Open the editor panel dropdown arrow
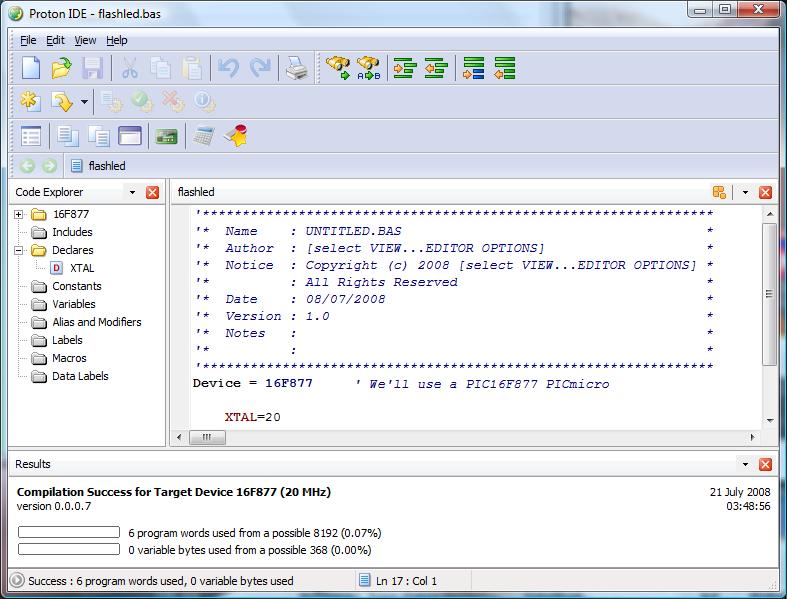The width and height of the screenshot is (787, 599). click(x=745, y=192)
